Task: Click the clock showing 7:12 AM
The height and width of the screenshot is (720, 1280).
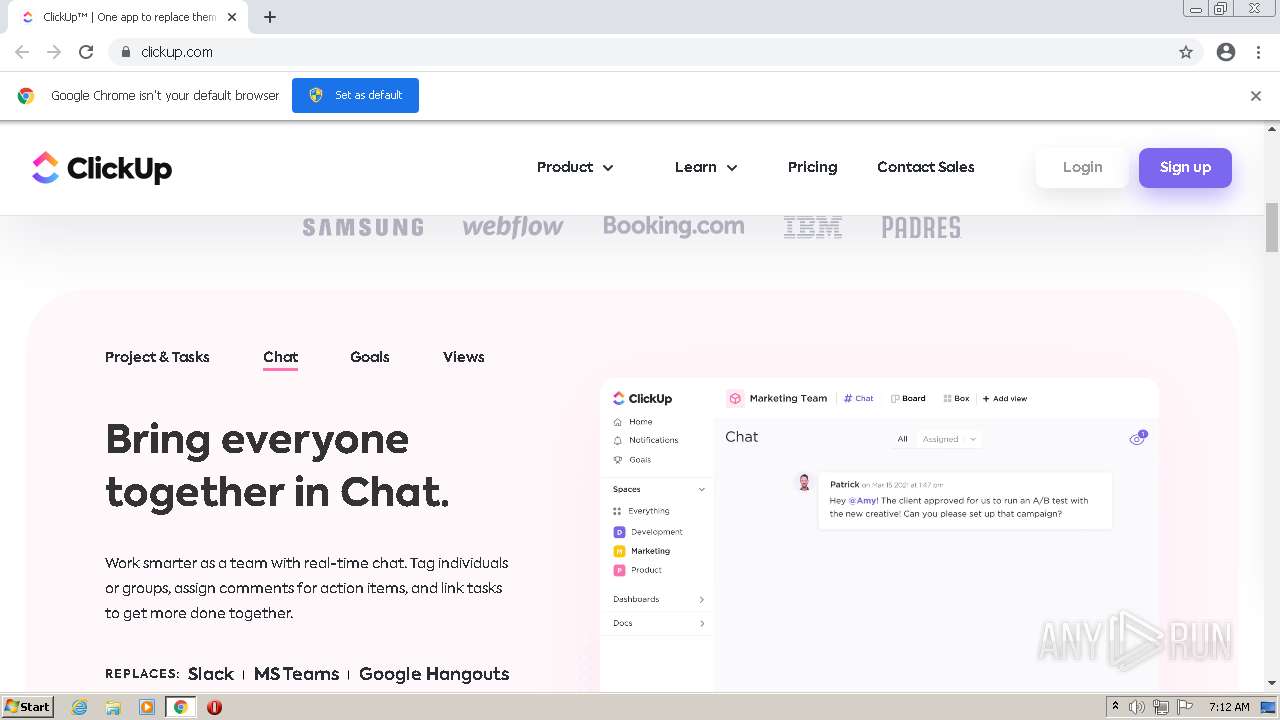Action: pyautogui.click(x=1229, y=707)
